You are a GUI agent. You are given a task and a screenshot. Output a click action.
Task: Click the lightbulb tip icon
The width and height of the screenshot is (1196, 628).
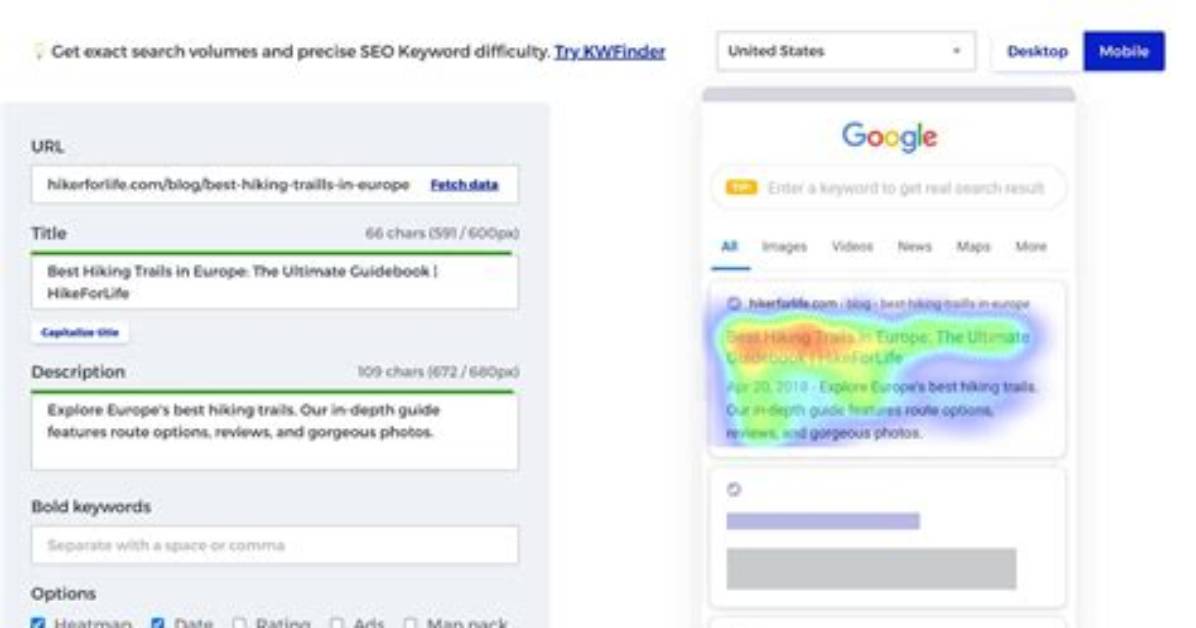[38, 52]
